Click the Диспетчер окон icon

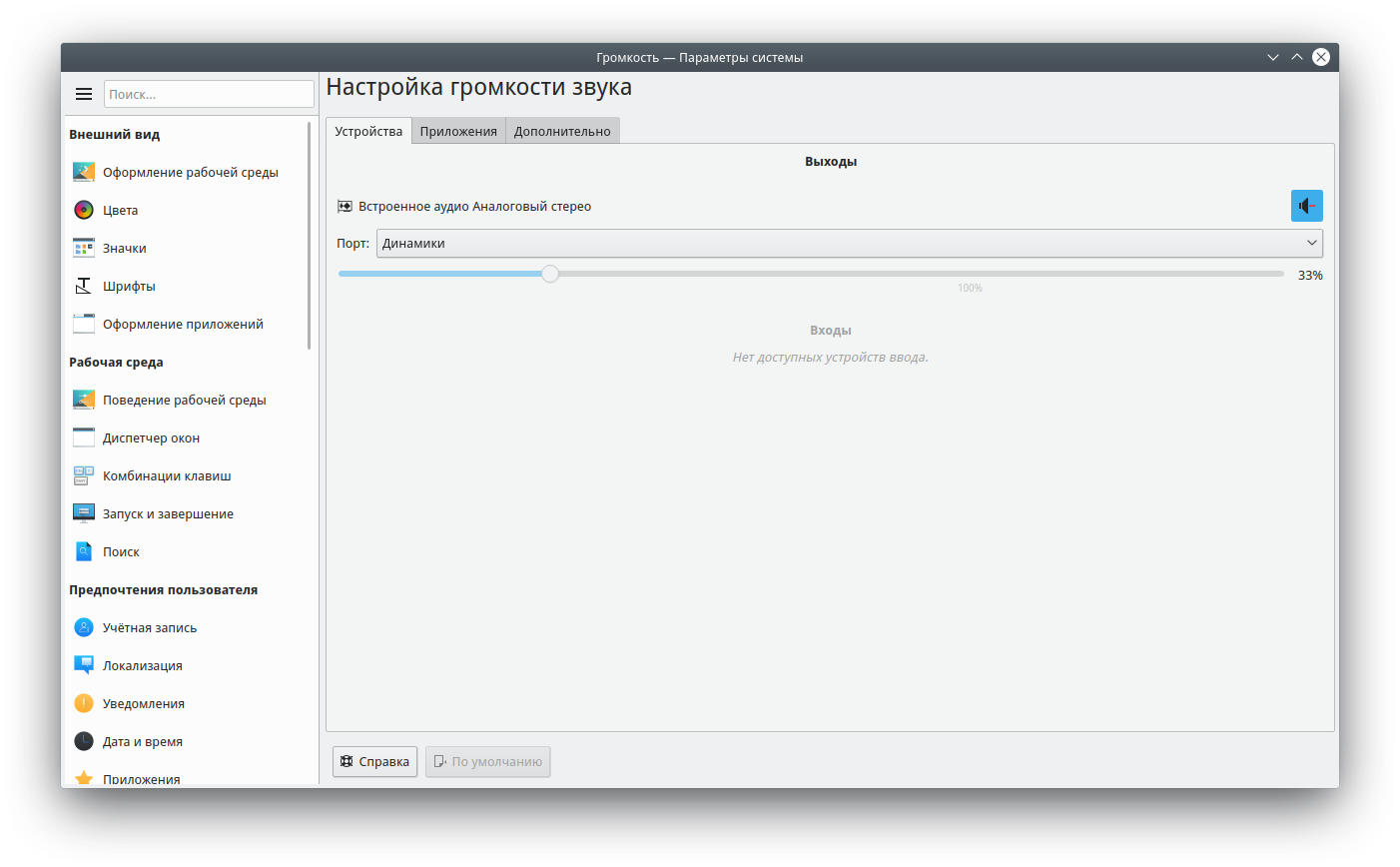click(x=84, y=437)
